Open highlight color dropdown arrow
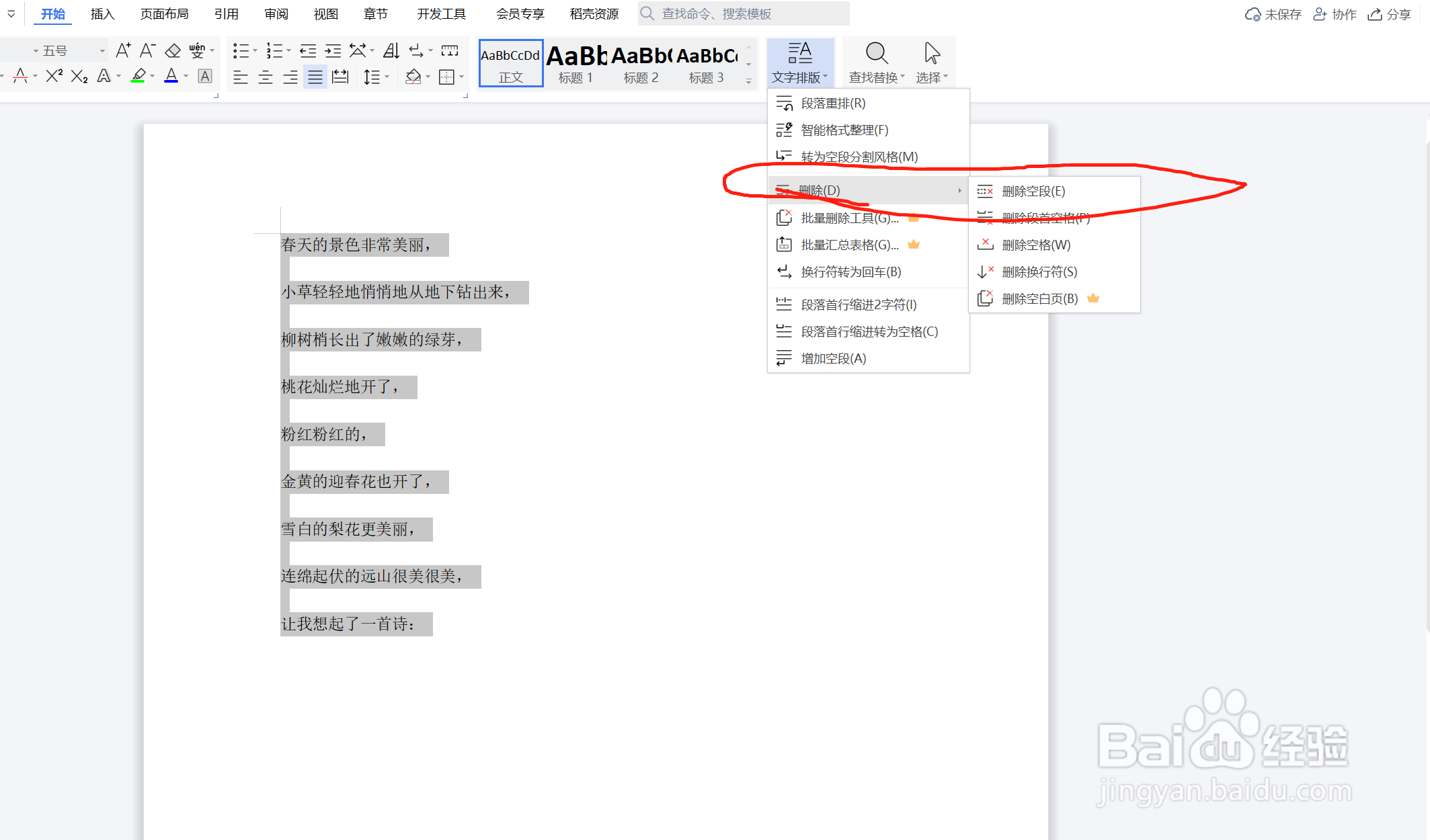This screenshot has width=1430, height=840. 153,77
